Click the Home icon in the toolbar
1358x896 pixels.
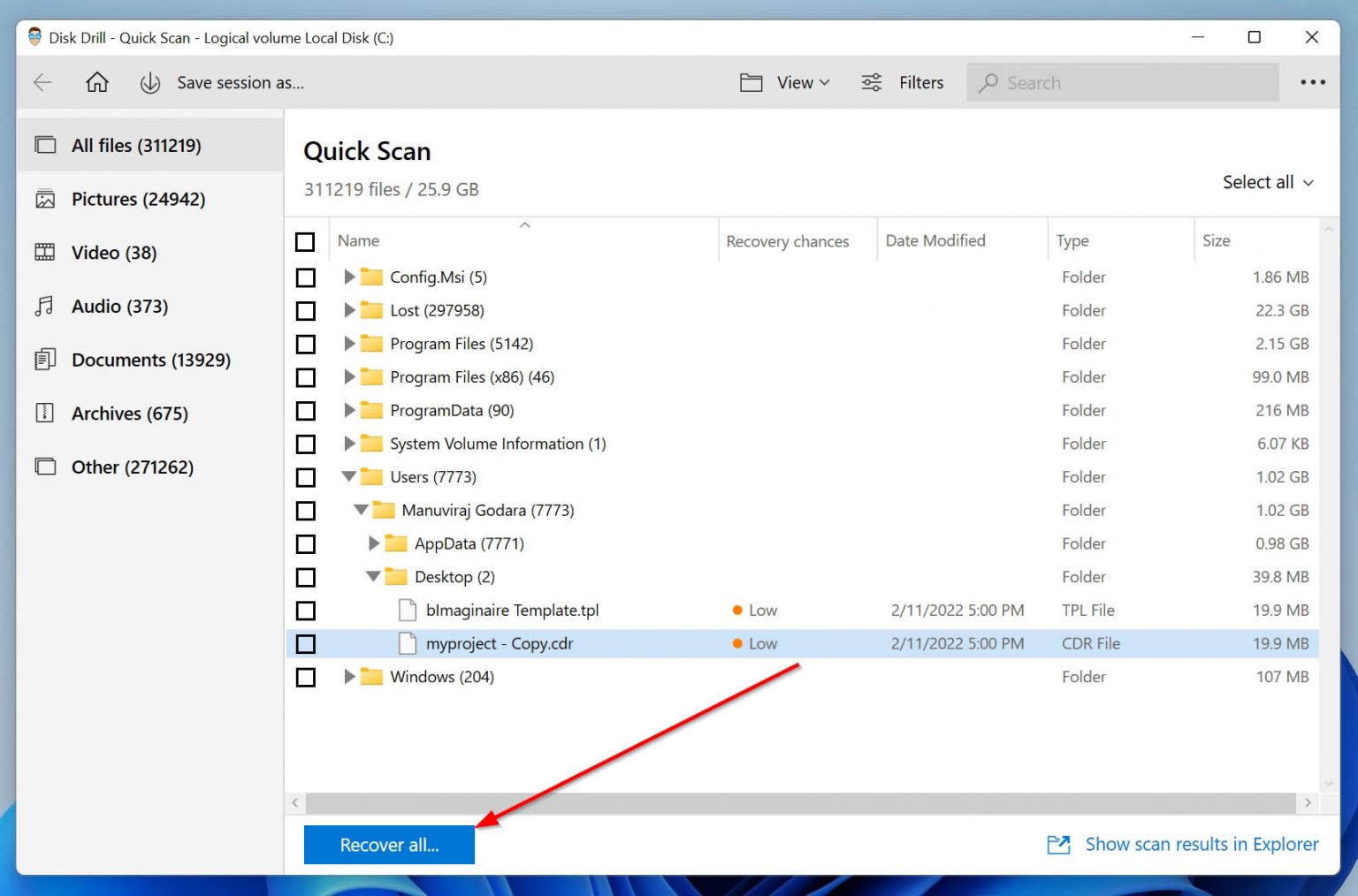(x=97, y=82)
